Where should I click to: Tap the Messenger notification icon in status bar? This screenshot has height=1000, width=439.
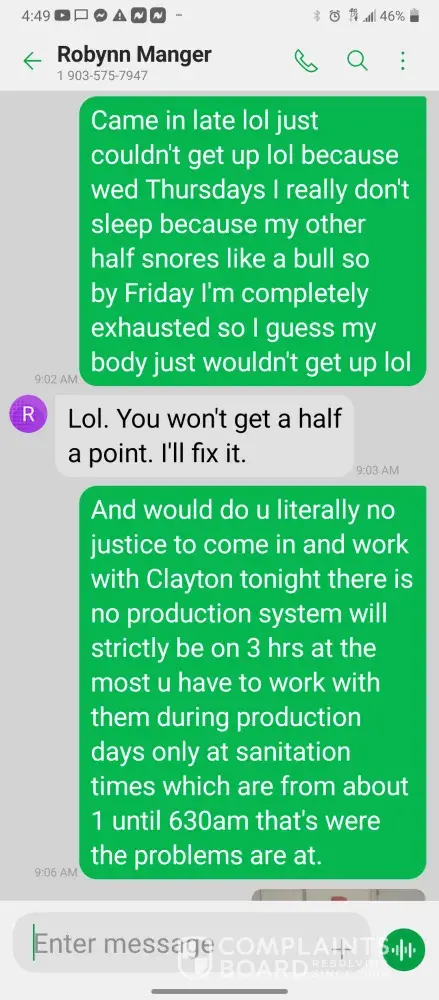[x=99, y=16]
